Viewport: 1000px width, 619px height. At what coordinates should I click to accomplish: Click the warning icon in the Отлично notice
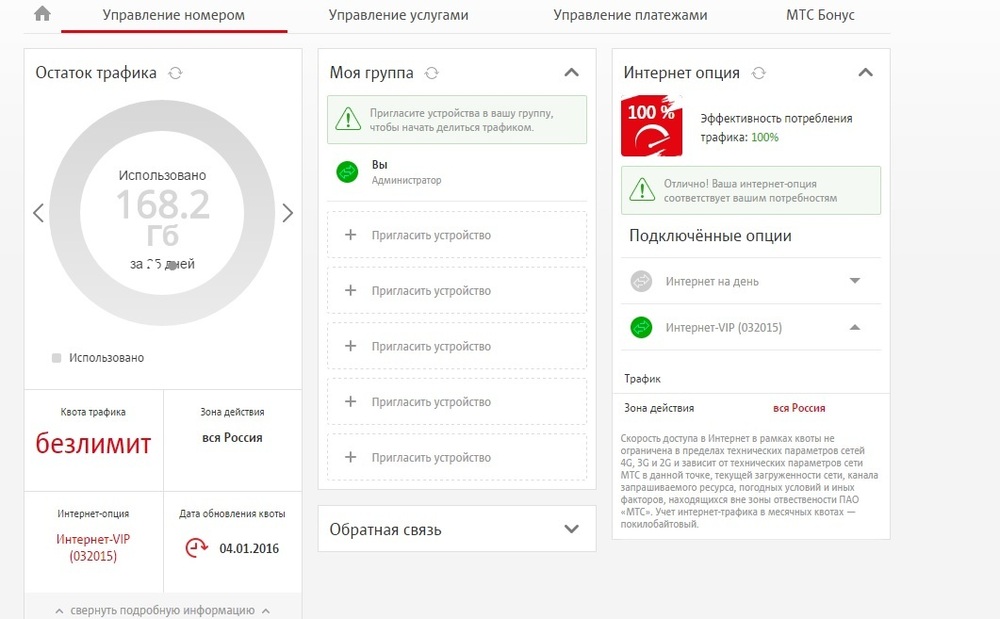pyautogui.click(x=642, y=190)
